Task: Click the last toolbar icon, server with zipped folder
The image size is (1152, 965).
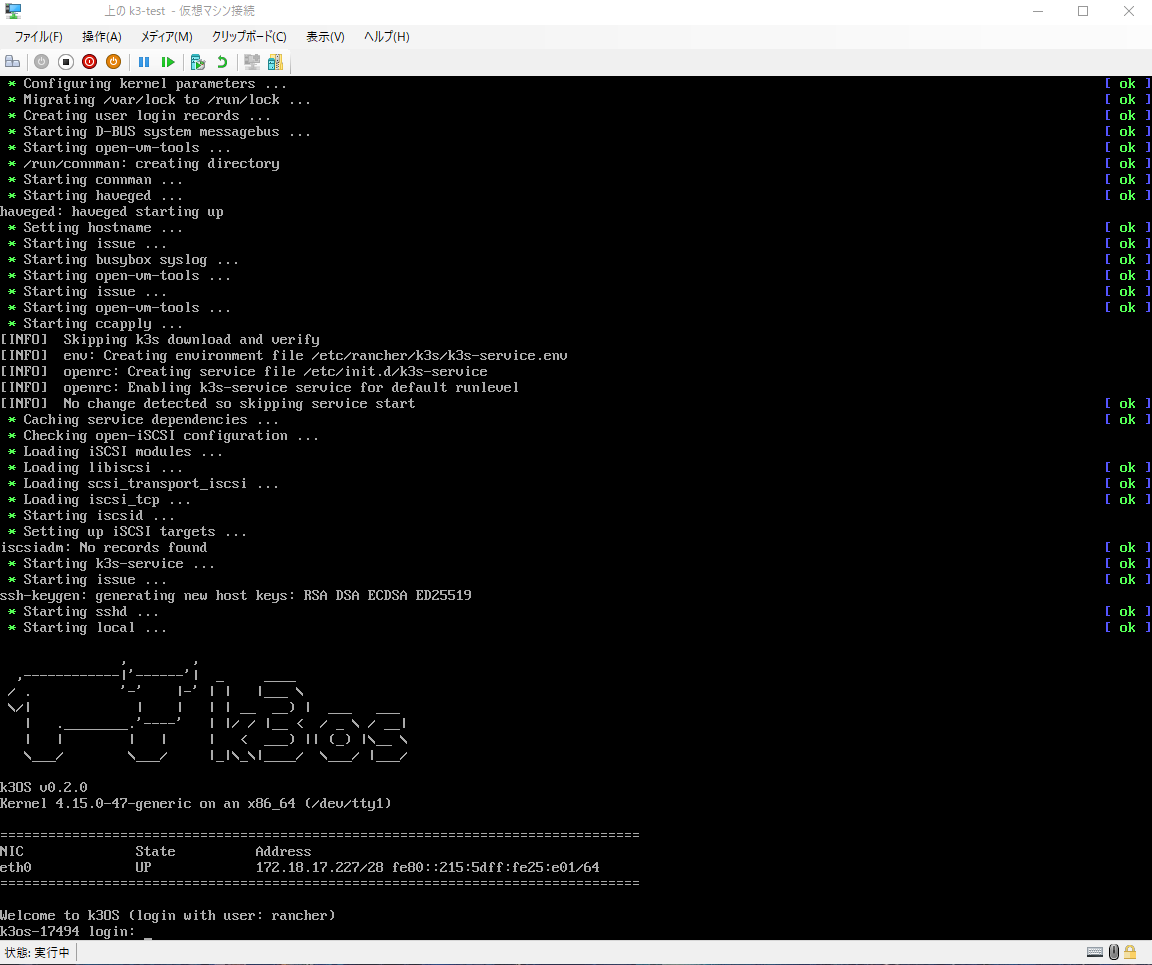Action: [x=276, y=62]
